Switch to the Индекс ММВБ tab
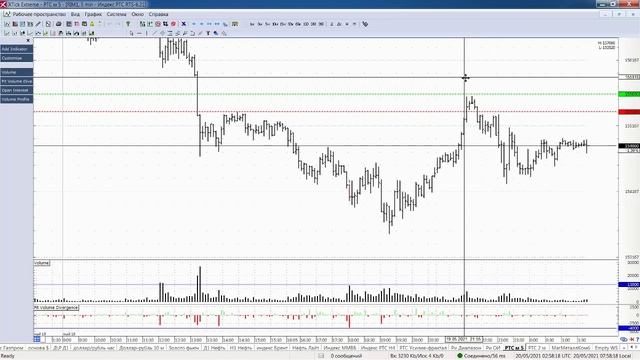640x360 pixels. tap(340, 348)
